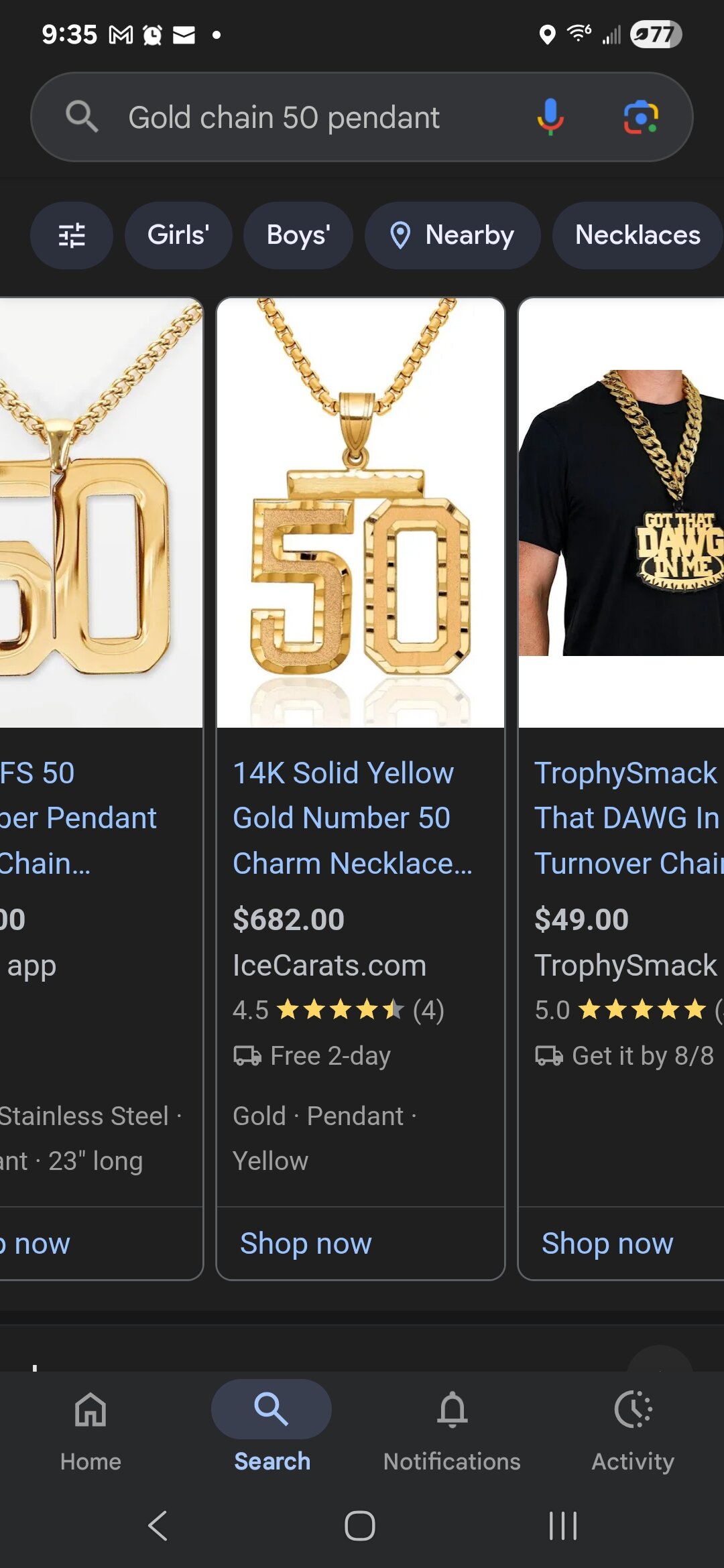Edit the Gold chain 50 pendant query
Viewport: 724px width, 1568px height.
[284, 117]
